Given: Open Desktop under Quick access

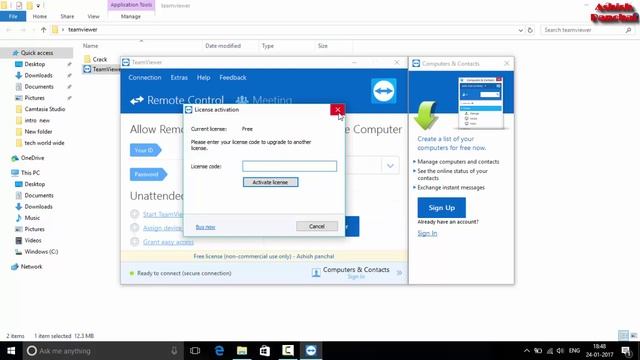Looking at the screenshot, I should [35, 64].
